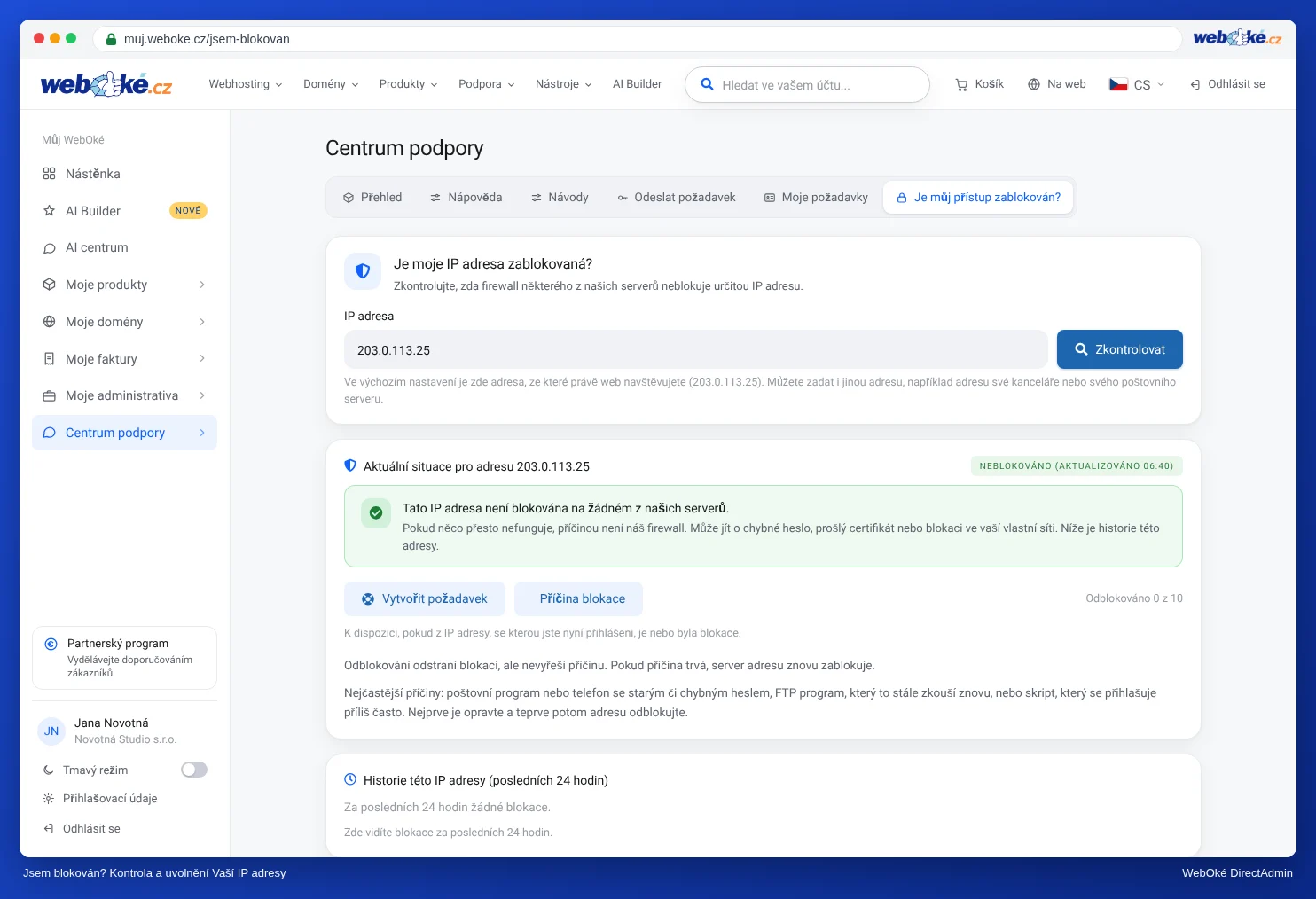
Task: Open the shopping cart icon (Košík)
Action: [x=961, y=85]
